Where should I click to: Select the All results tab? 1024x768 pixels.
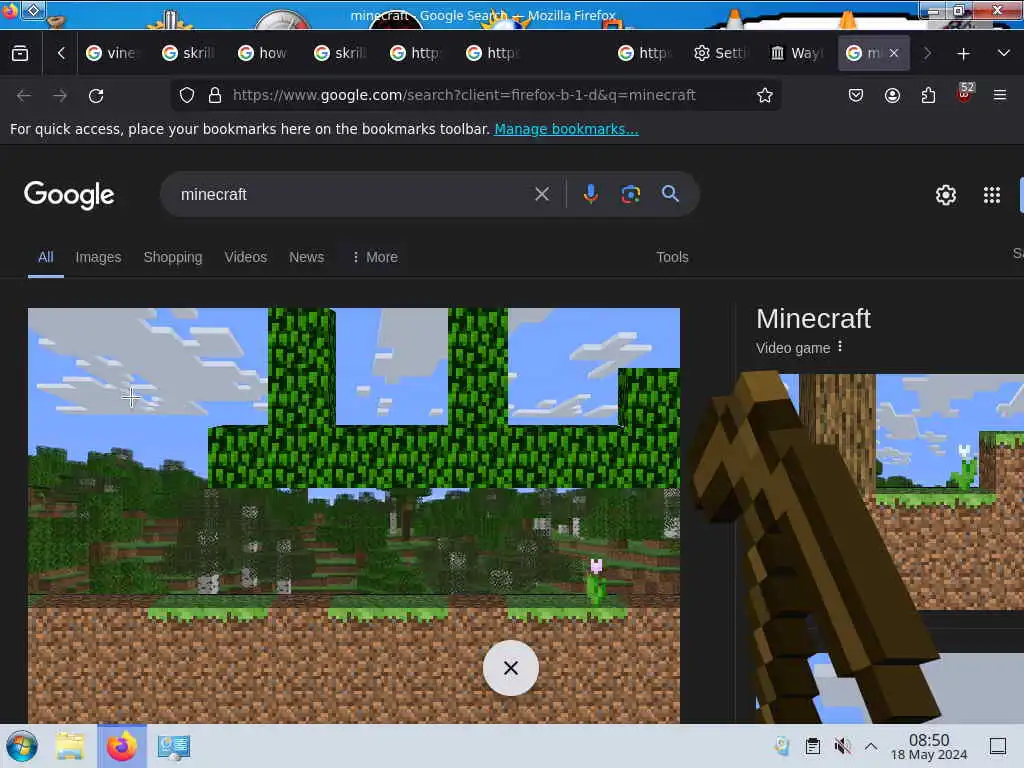click(46, 257)
